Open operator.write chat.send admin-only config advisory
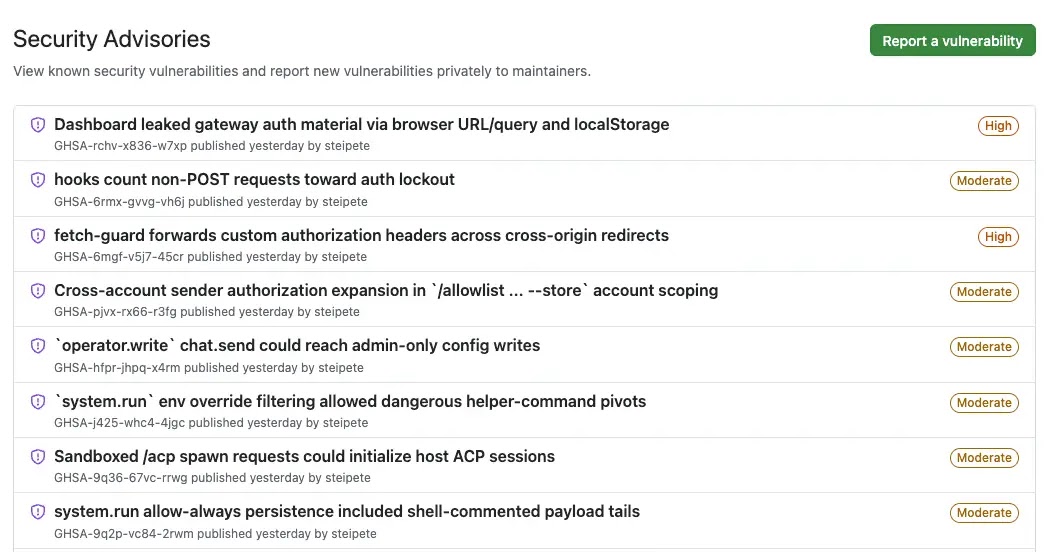This screenshot has height=552, width=1051. click(297, 346)
